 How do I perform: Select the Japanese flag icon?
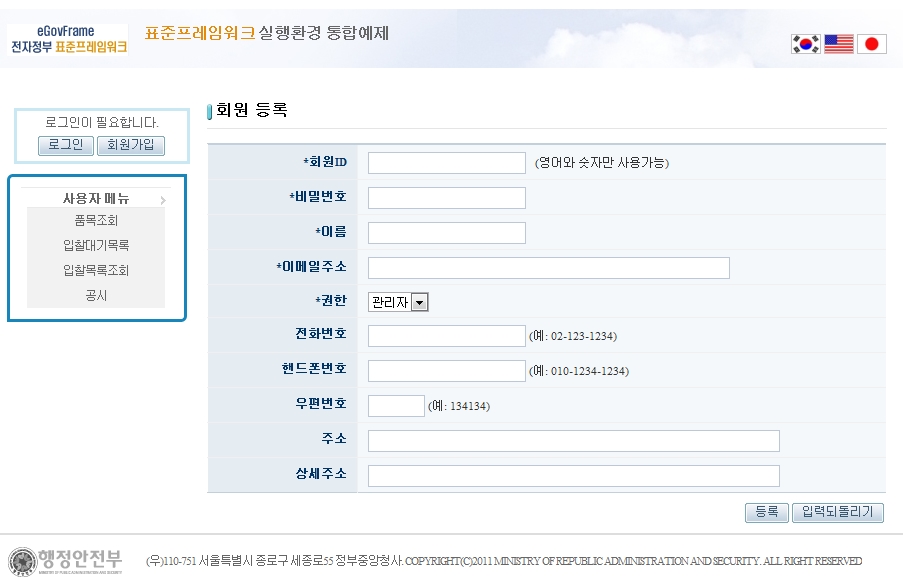pyautogui.click(x=871, y=44)
